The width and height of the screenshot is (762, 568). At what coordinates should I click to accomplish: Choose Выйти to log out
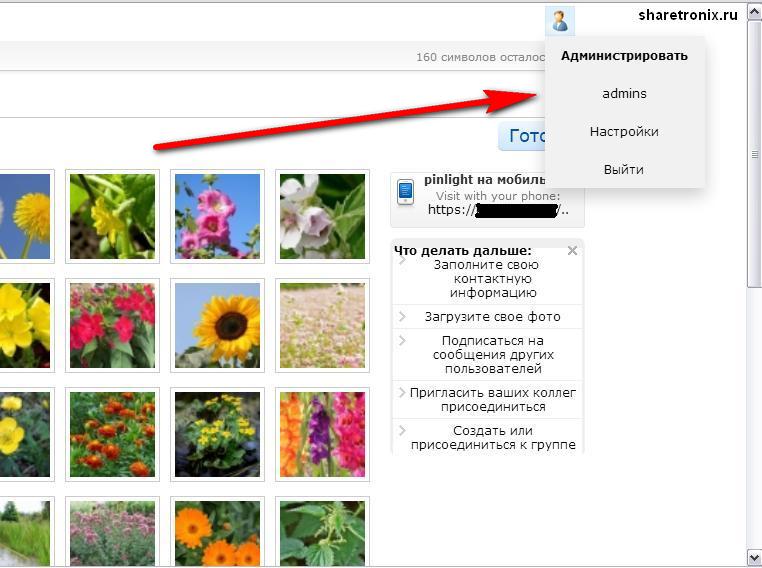pyautogui.click(x=624, y=170)
